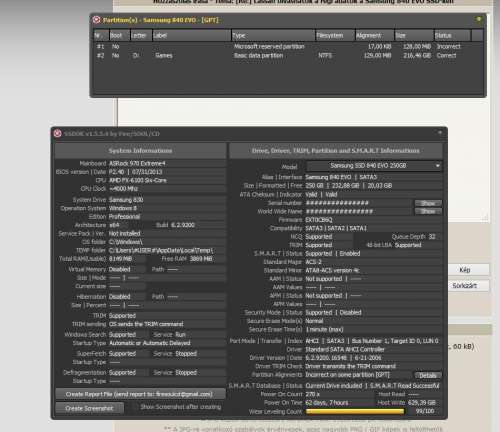Select the Microsoft reserved partition row

[x=288, y=47]
